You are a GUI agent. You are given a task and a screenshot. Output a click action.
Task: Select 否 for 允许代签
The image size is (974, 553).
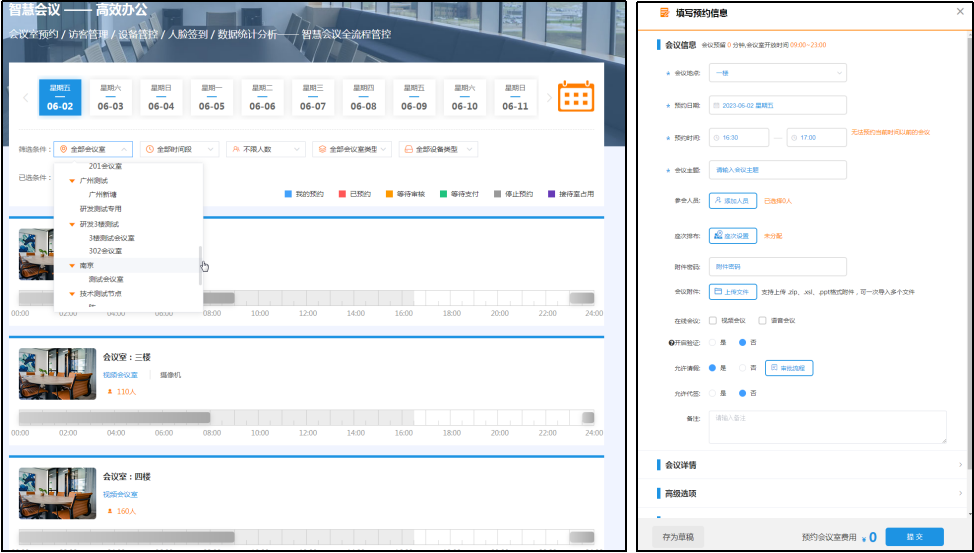pyautogui.click(x=742, y=393)
